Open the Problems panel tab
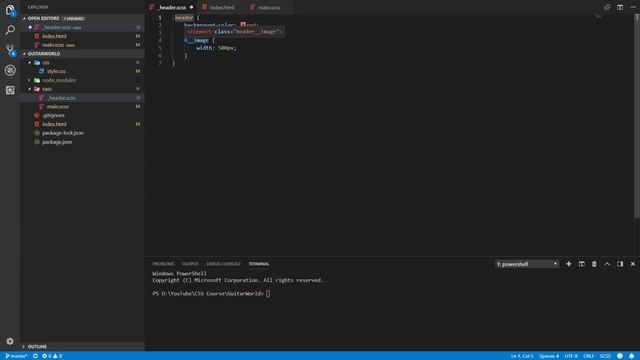The image size is (640, 360). point(163,264)
